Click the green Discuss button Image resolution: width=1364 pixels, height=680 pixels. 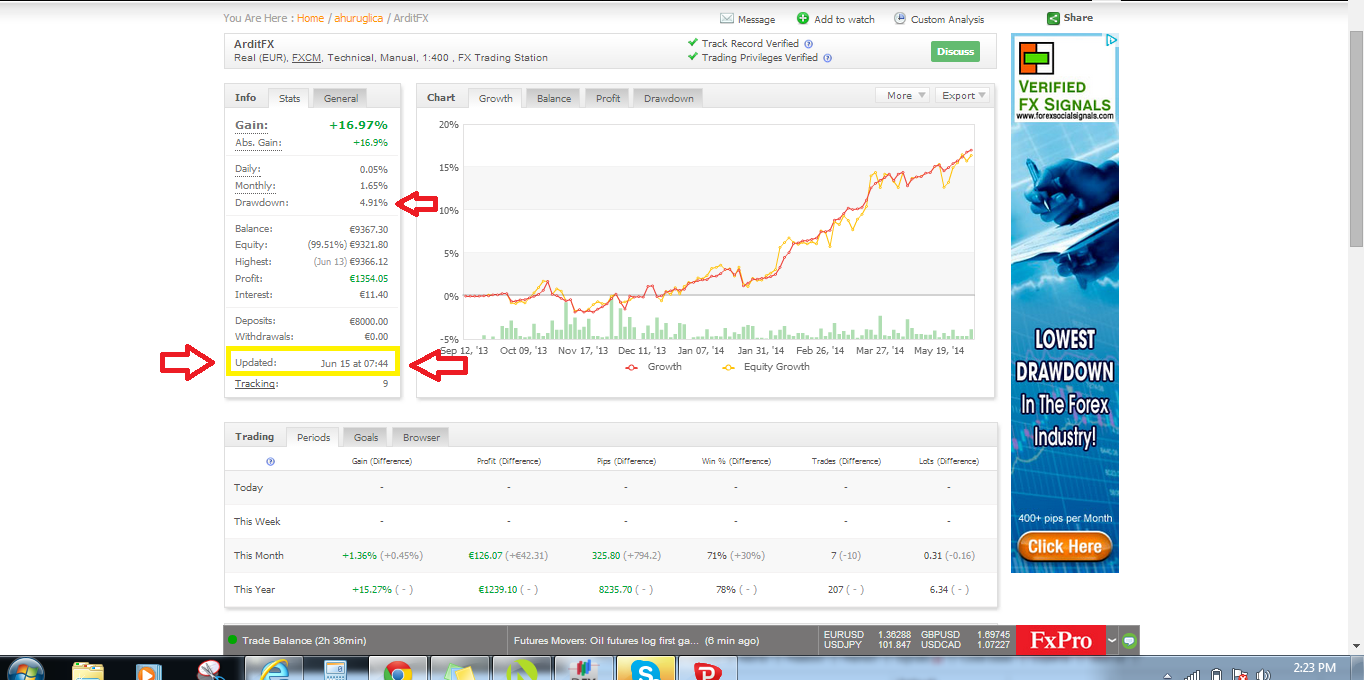click(955, 52)
